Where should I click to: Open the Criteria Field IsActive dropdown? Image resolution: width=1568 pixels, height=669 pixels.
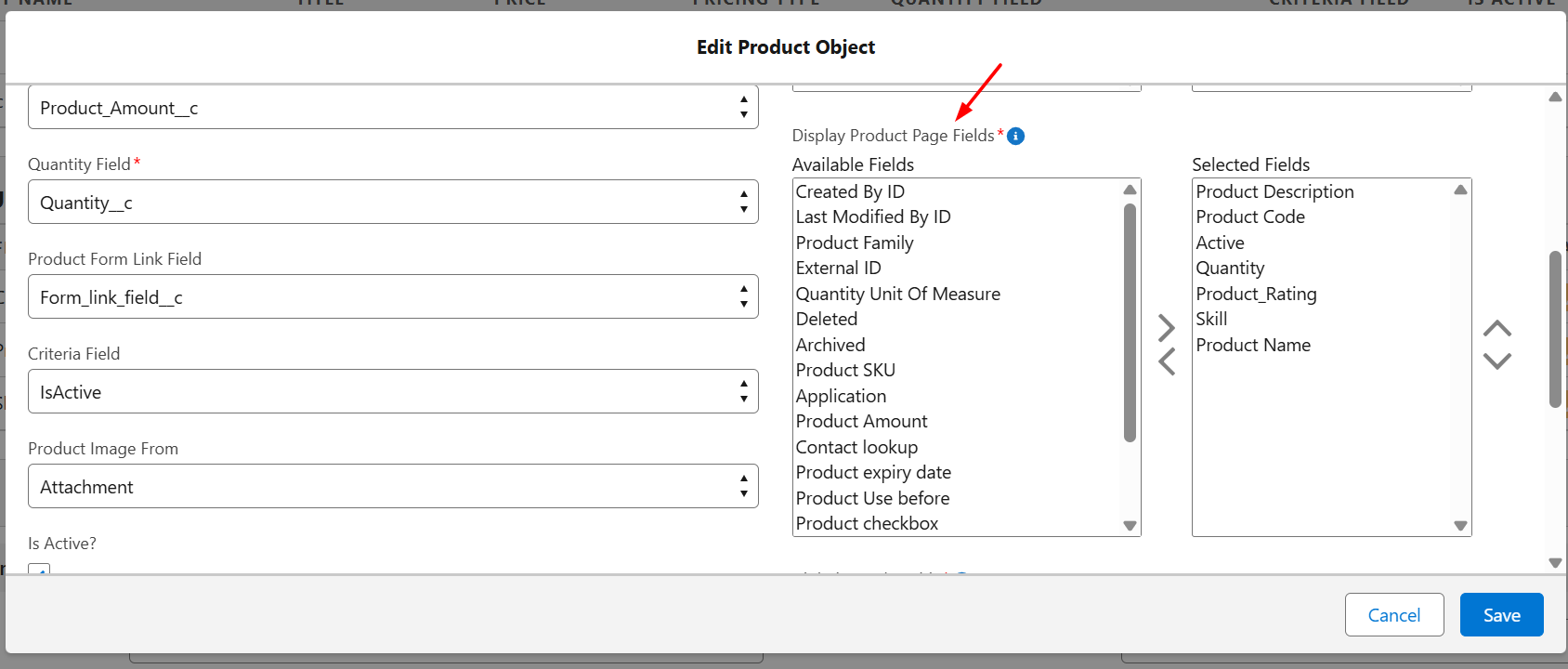pyautogui.click(x=393, y=392)
